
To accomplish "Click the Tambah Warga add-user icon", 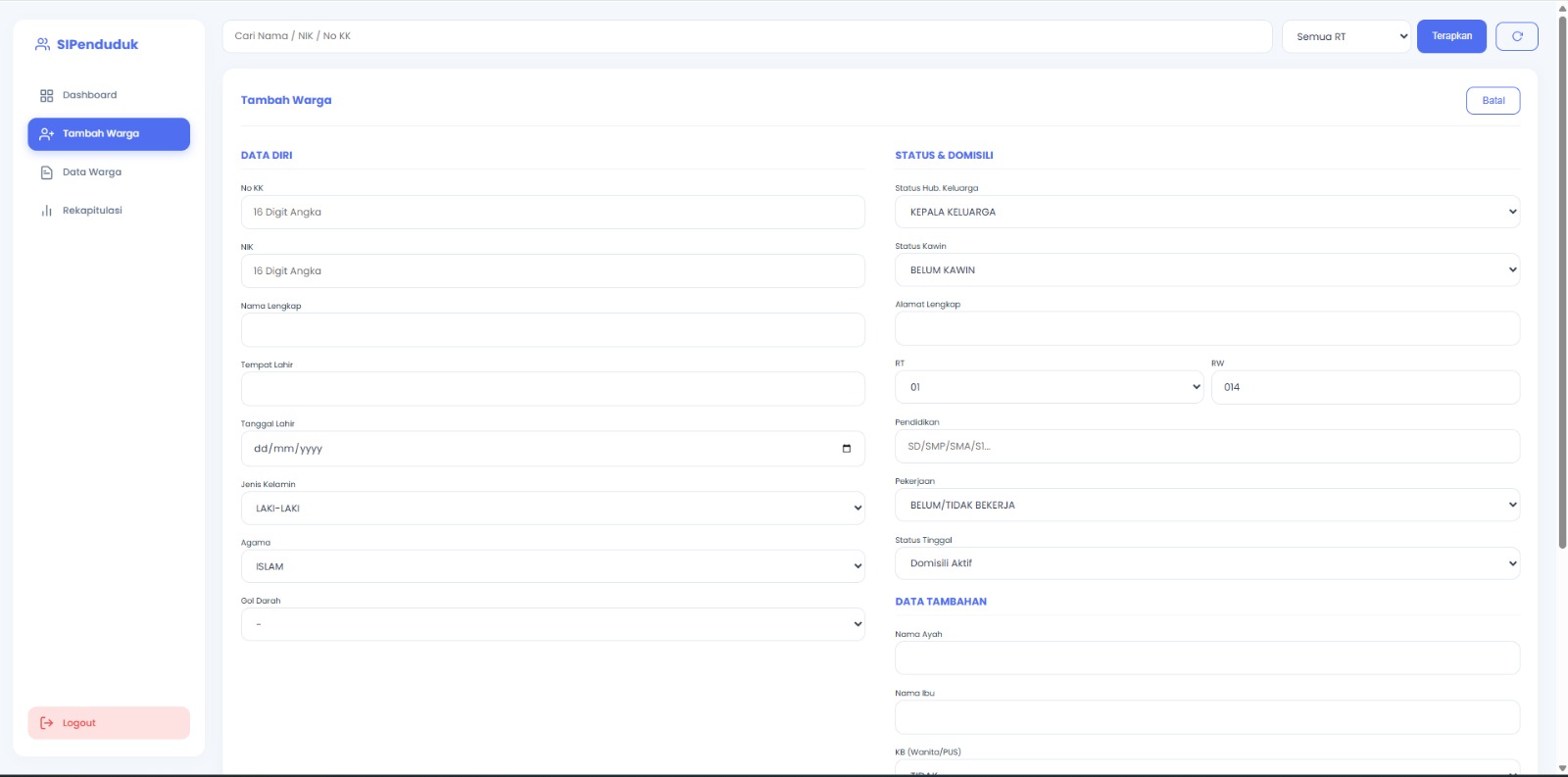I will [x=46, y=134].
